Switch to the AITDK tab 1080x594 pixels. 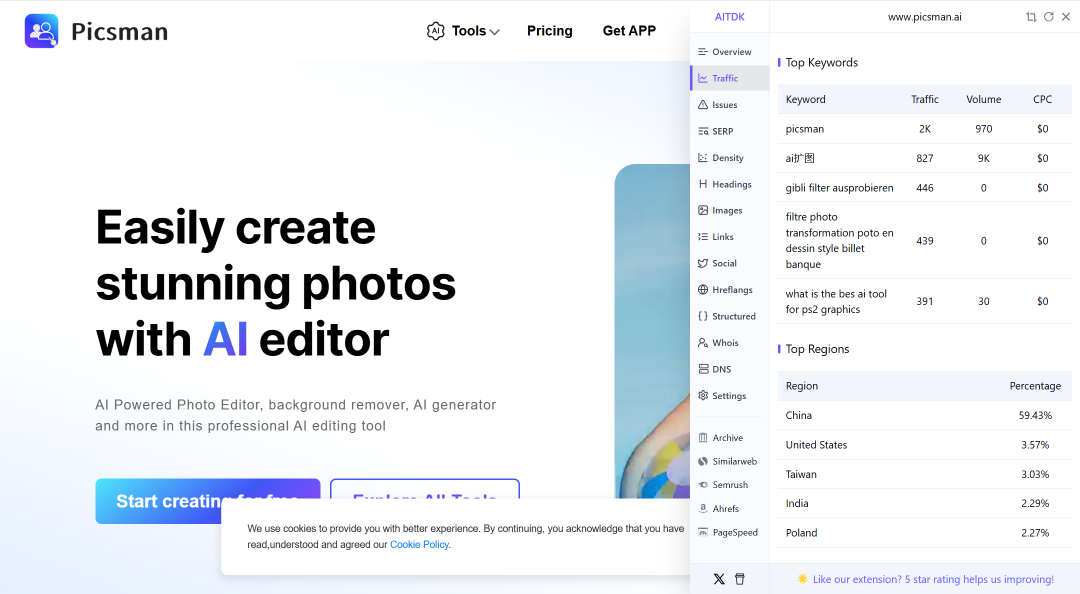point(729,17)
